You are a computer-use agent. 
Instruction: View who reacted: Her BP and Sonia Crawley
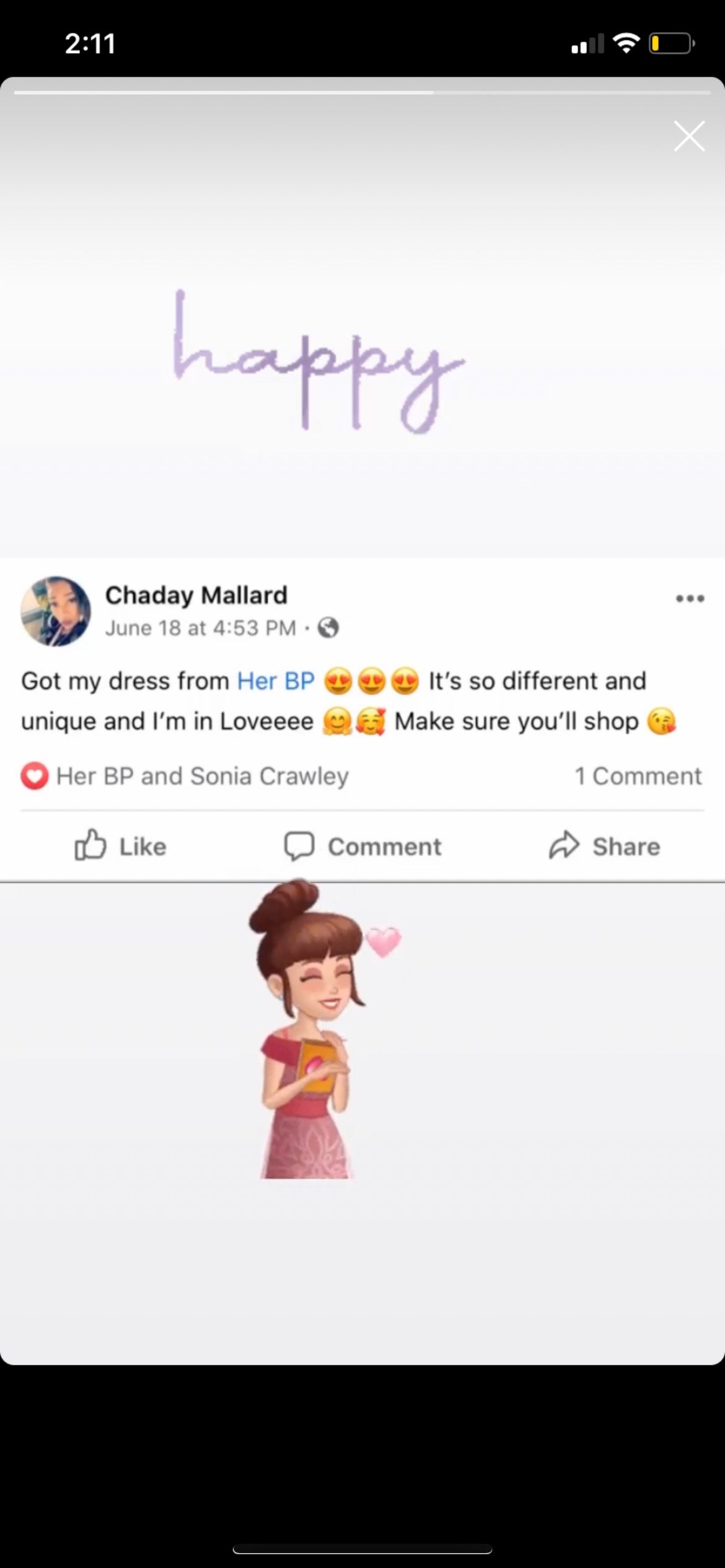(x=202, y=776)
